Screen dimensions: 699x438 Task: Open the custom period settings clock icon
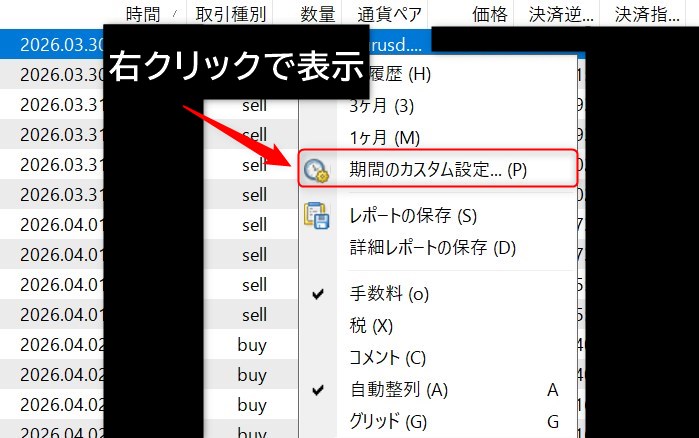pos(317,170)
